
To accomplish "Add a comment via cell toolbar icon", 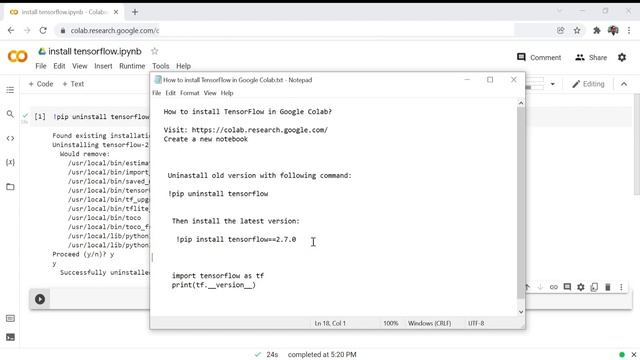I will pyautogui.click(x=567, y=287).
